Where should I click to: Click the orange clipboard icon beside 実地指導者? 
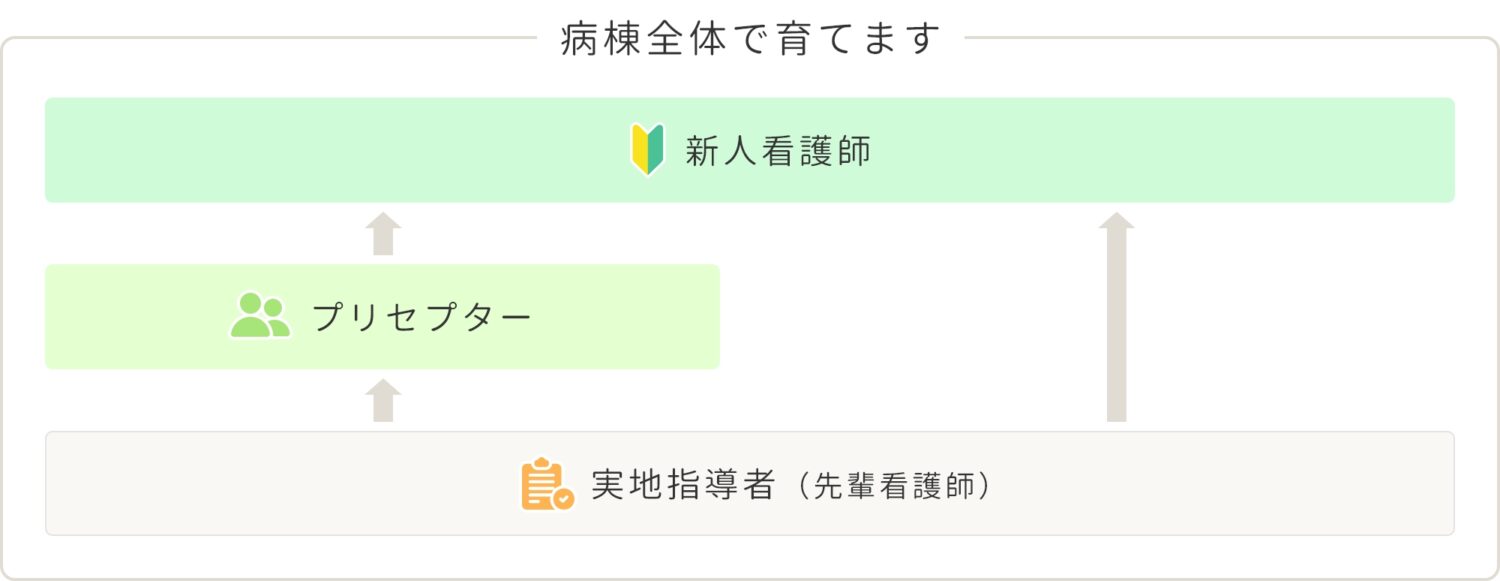click(x=548, y=485)
